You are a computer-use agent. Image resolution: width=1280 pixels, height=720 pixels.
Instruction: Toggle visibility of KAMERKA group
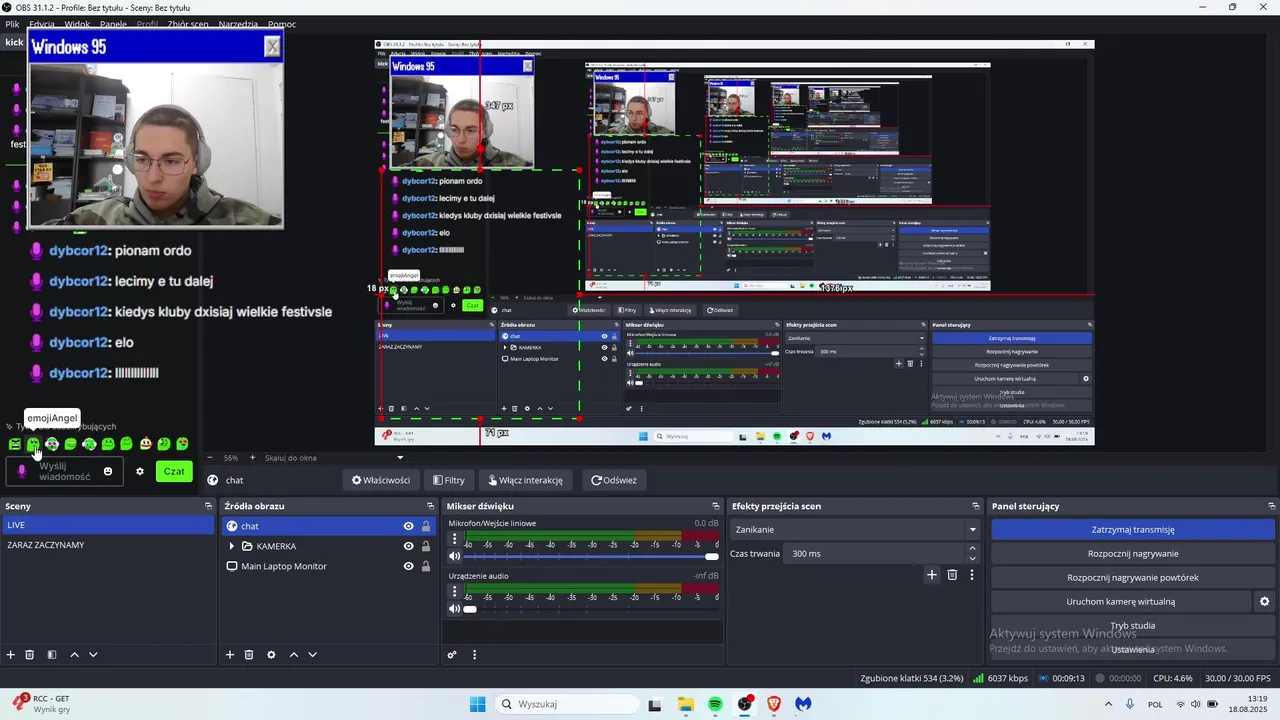coord(408,546)
